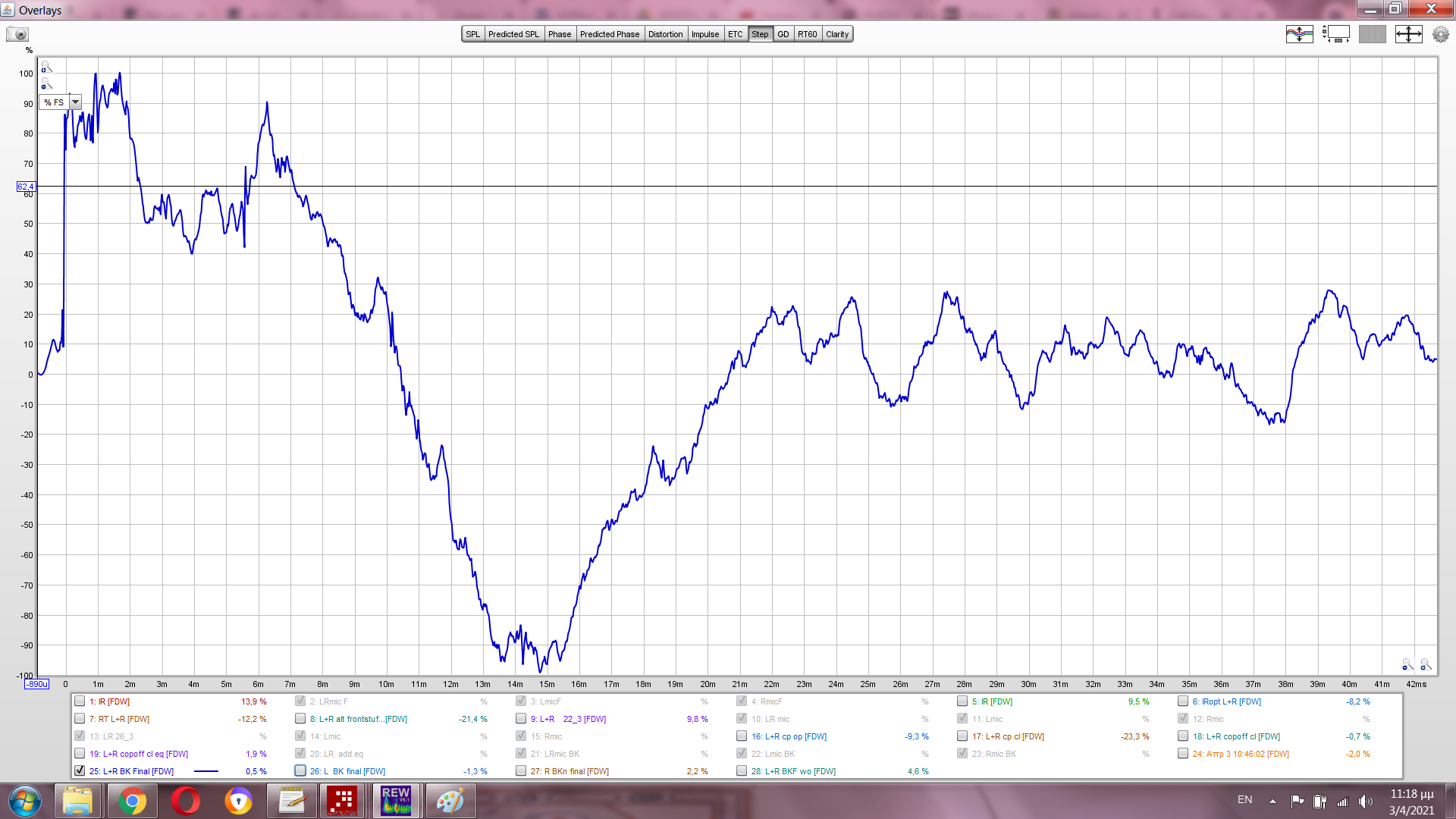Screen dimensions: 1456x819
Task: Click the vertical zoom-in magnifier
Action: (x=46, y=67)
